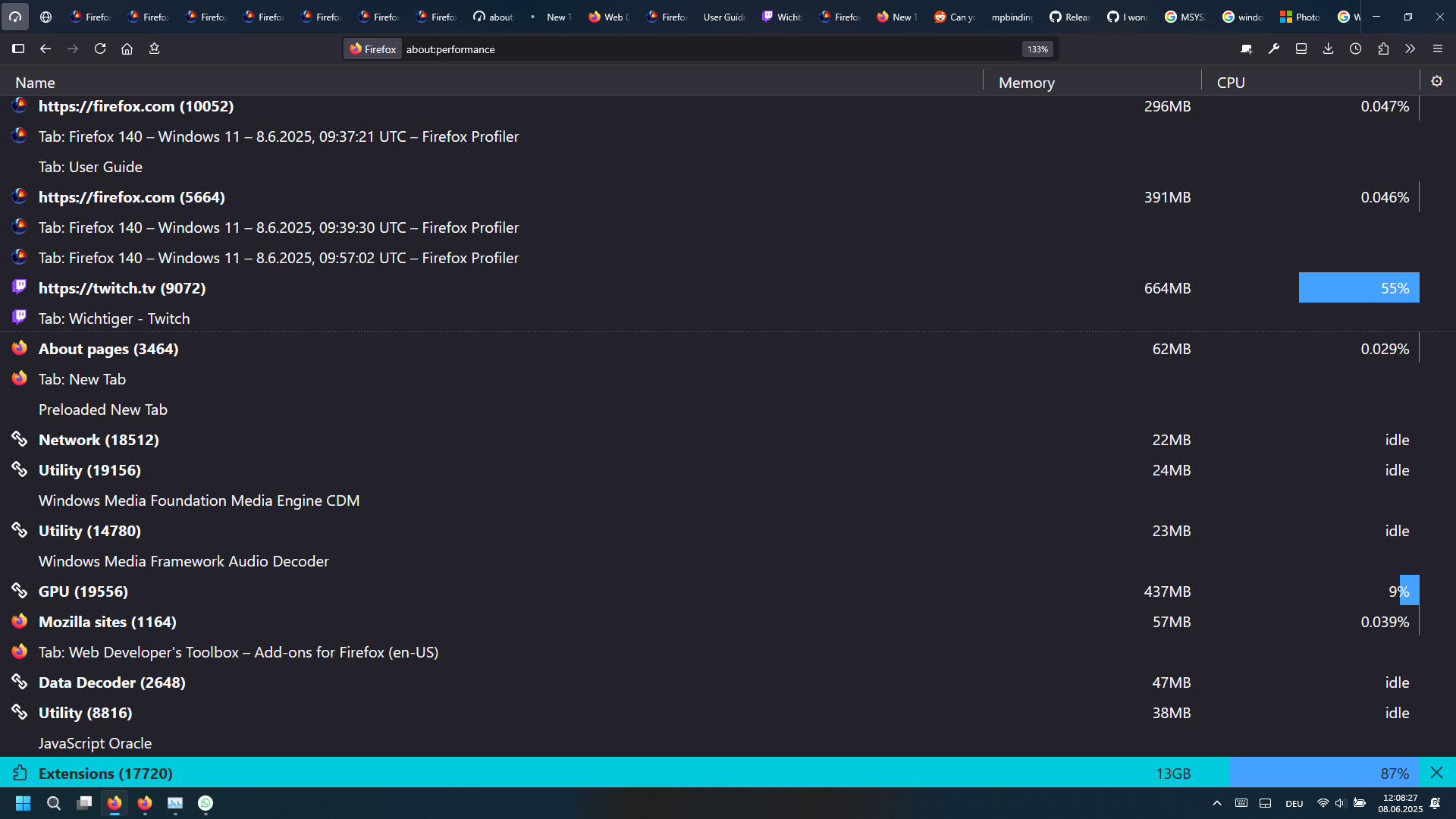The height and width of the screenshot is (819, 1456).
Task: Click the globe icon in the tab strip
Action: click(45, 17)
